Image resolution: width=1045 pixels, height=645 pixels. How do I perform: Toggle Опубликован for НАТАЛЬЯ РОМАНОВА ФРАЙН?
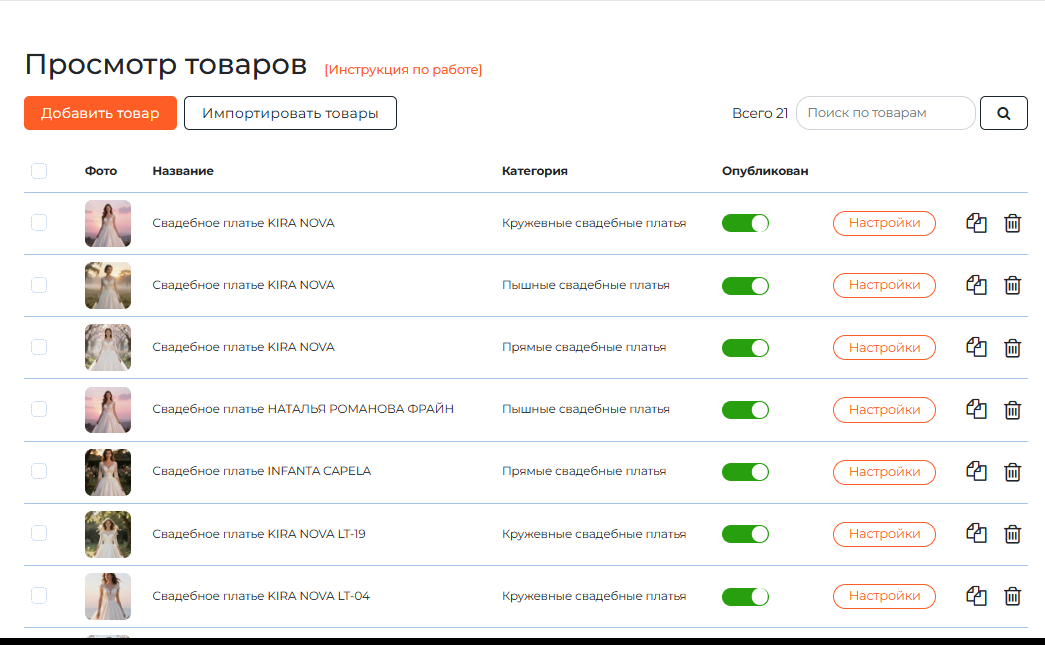pos(745,410)
